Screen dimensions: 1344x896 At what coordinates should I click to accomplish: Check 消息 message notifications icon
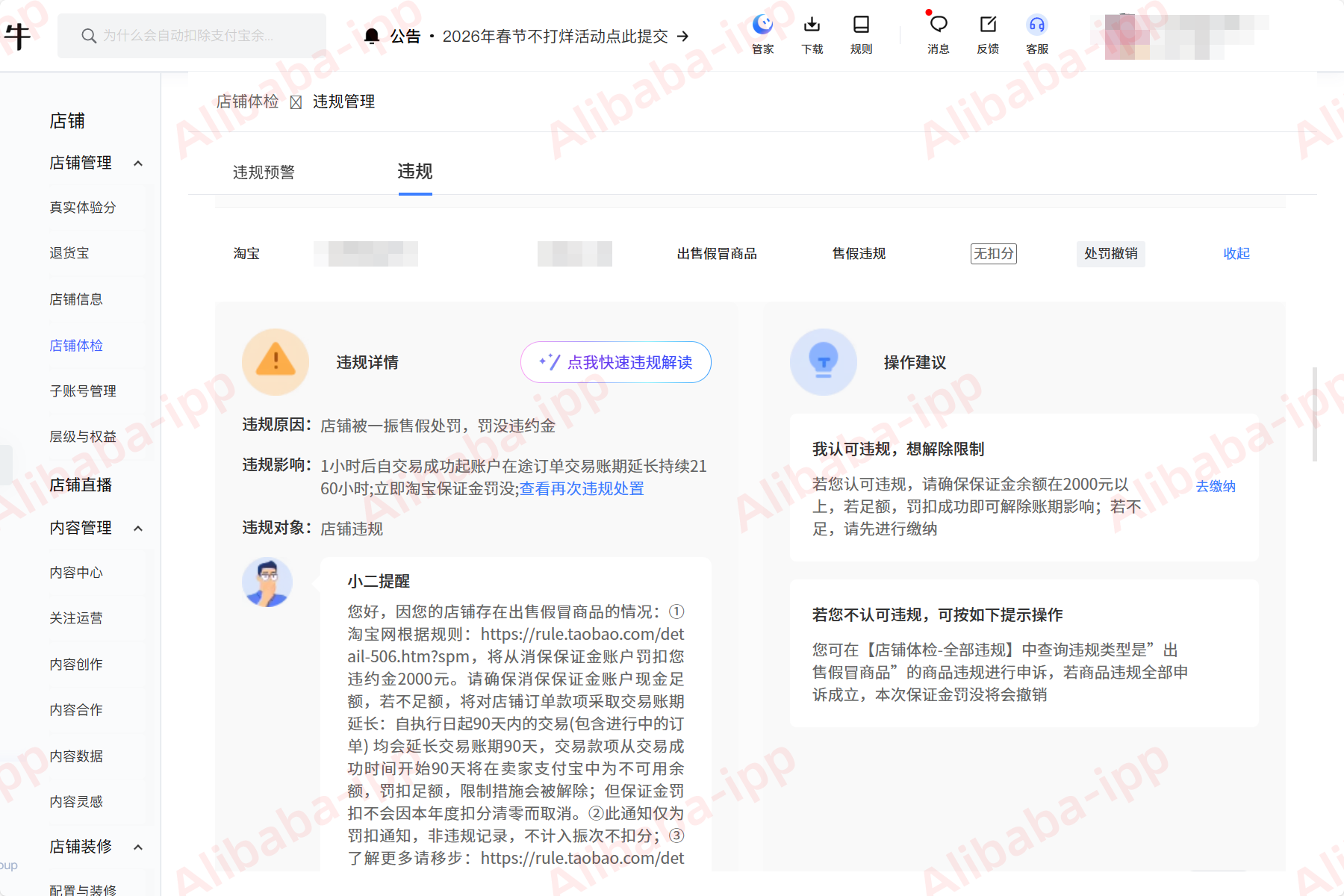[938, 34]
